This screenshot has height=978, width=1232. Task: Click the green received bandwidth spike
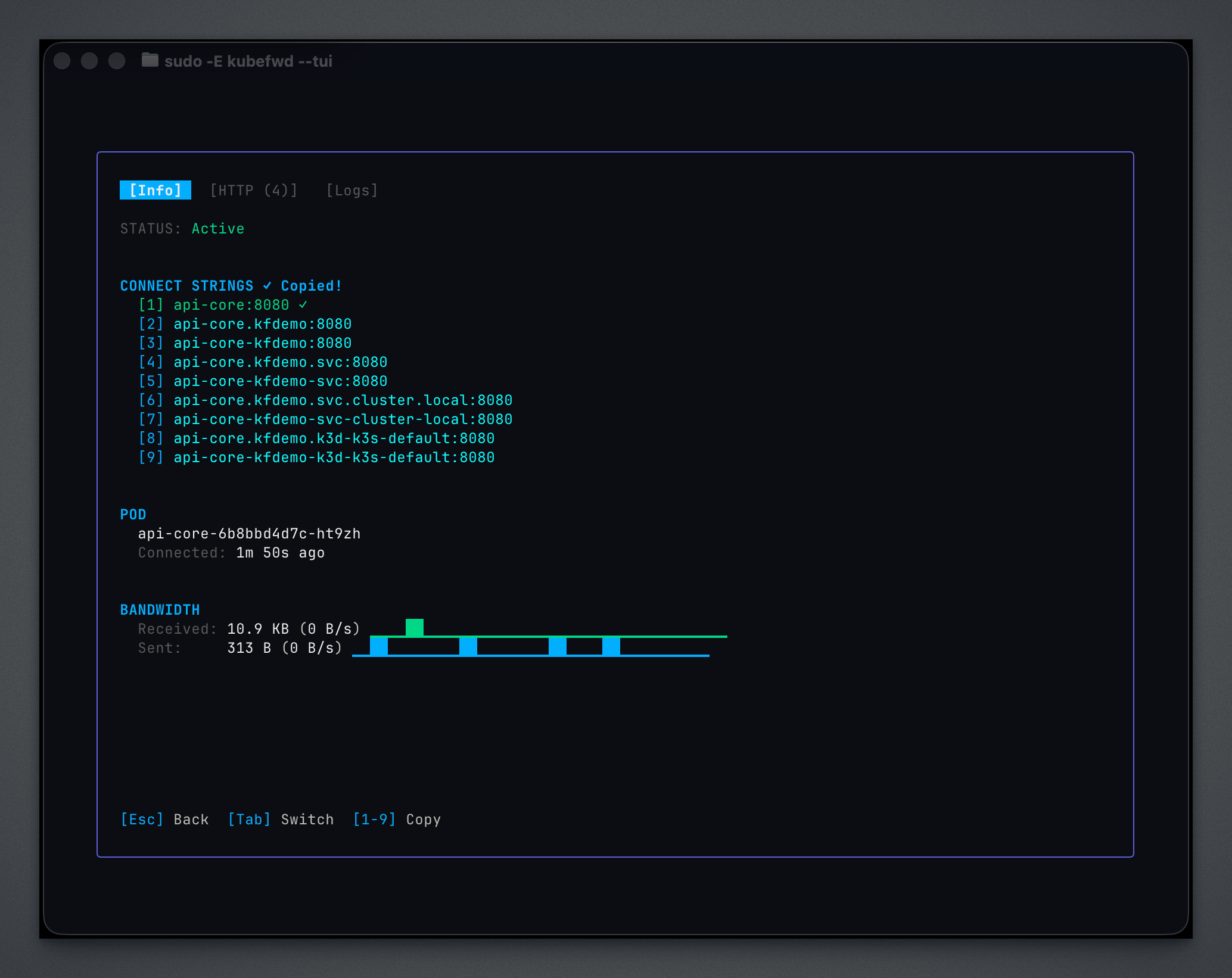pyautogui.click(x=414, y=627)
